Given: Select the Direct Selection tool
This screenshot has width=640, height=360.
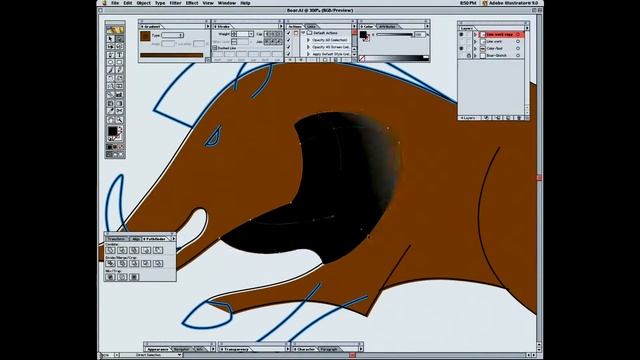Looking at the screenshot, I should [x=119, y=39].
